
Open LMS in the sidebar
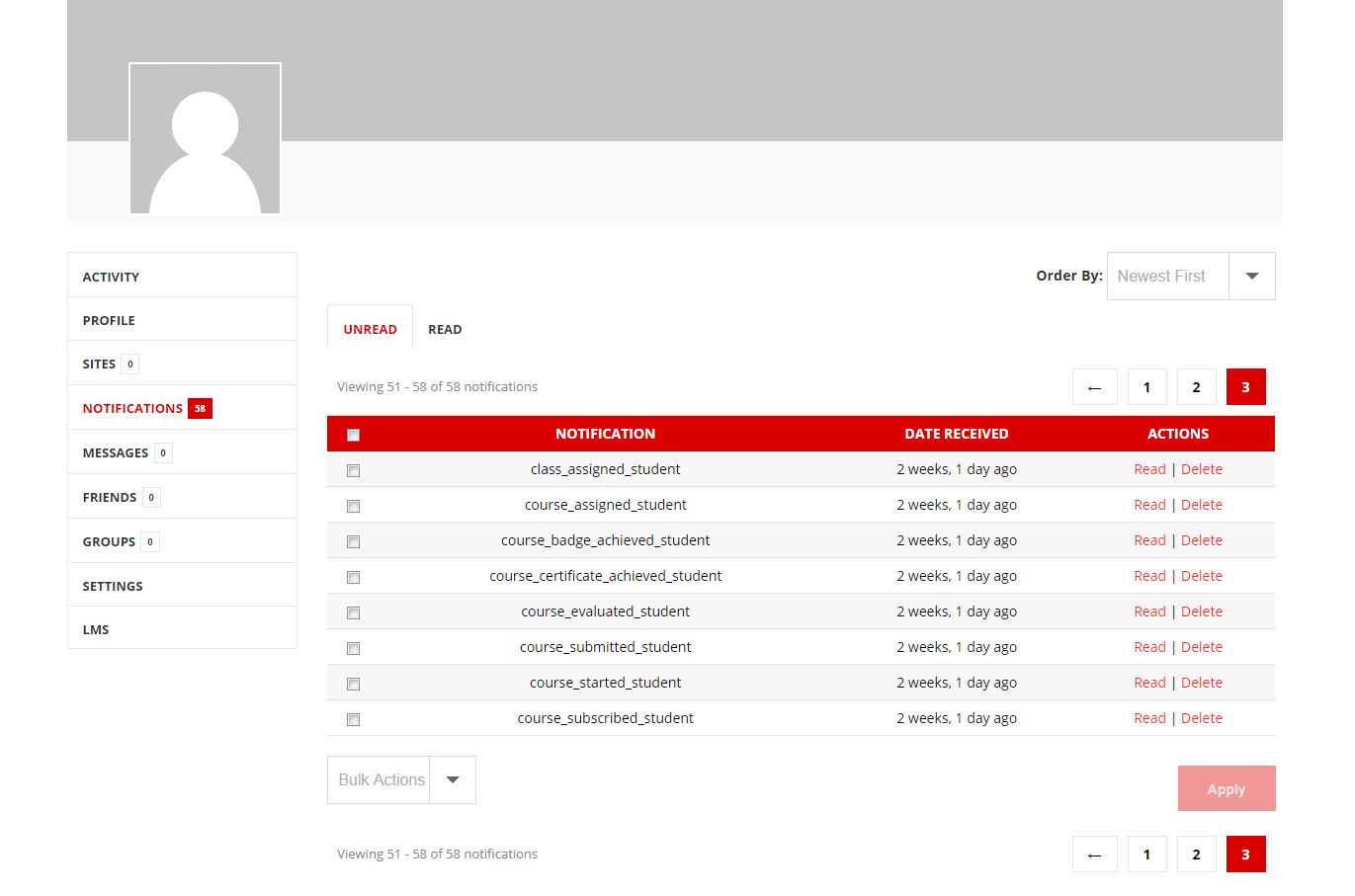[182, 628]
